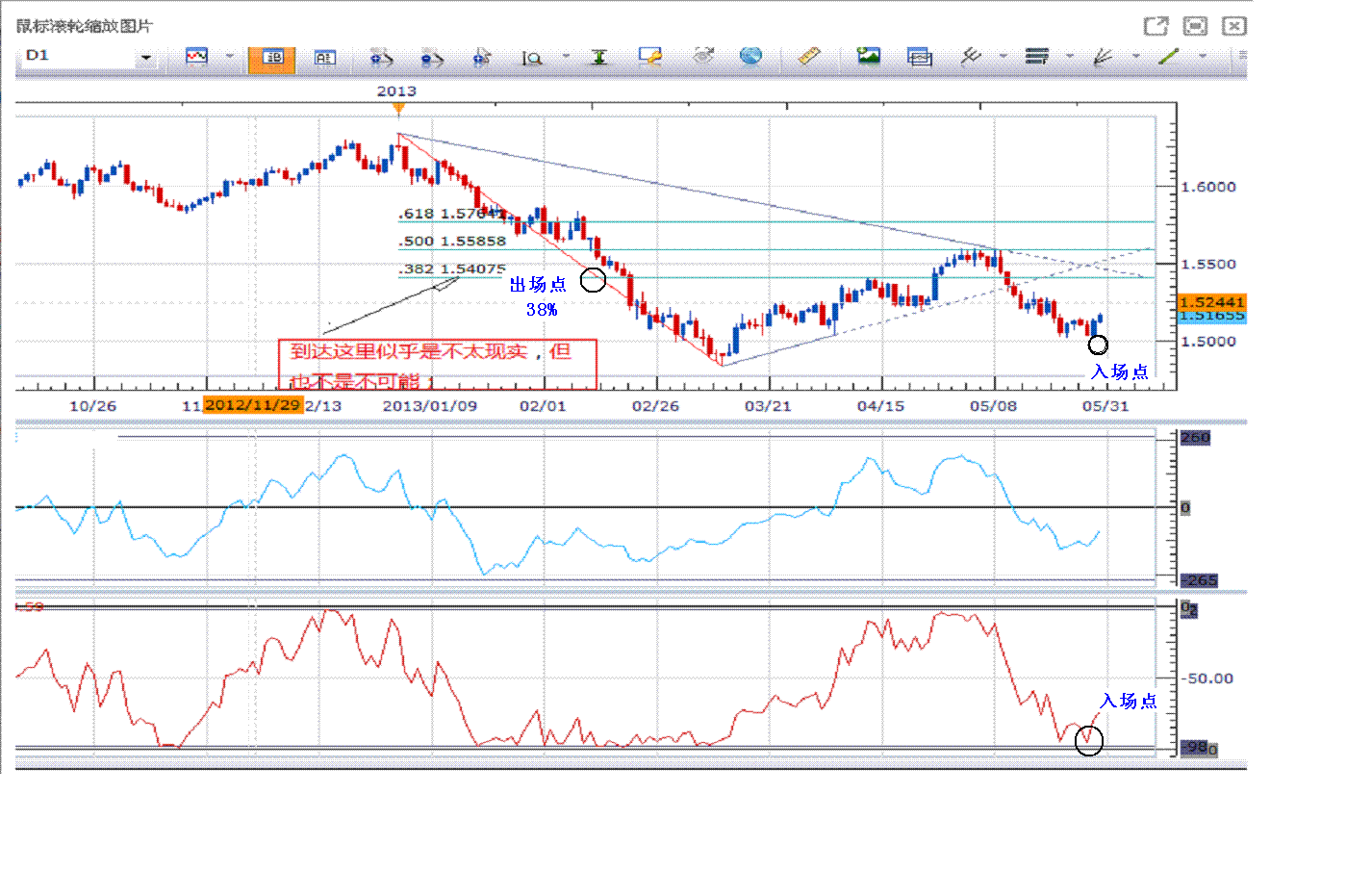
Task: Click the toolbar overflow grip at right
Action: point(1242,57)
